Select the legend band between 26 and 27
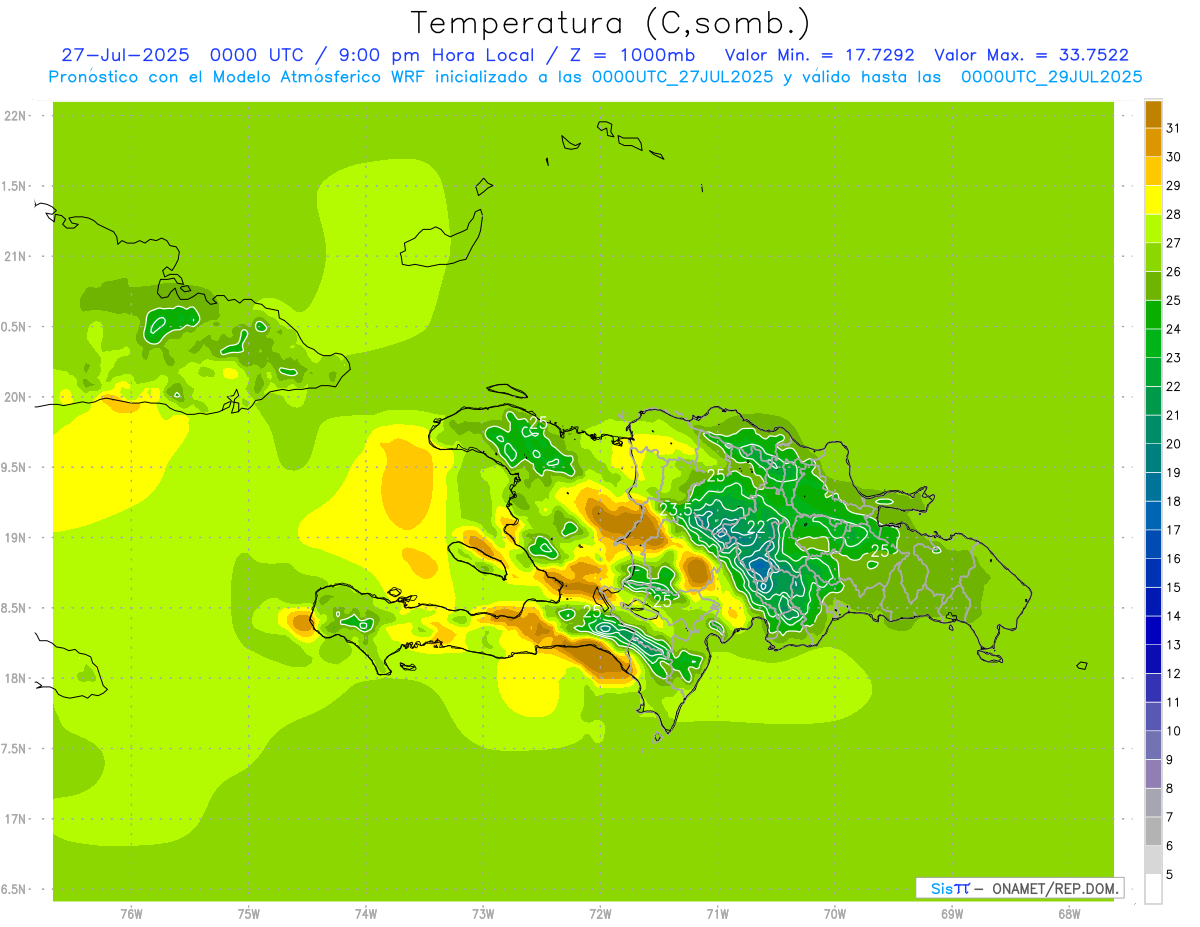The height and width of the screenshot is (927, 1200). point(1153,257)
